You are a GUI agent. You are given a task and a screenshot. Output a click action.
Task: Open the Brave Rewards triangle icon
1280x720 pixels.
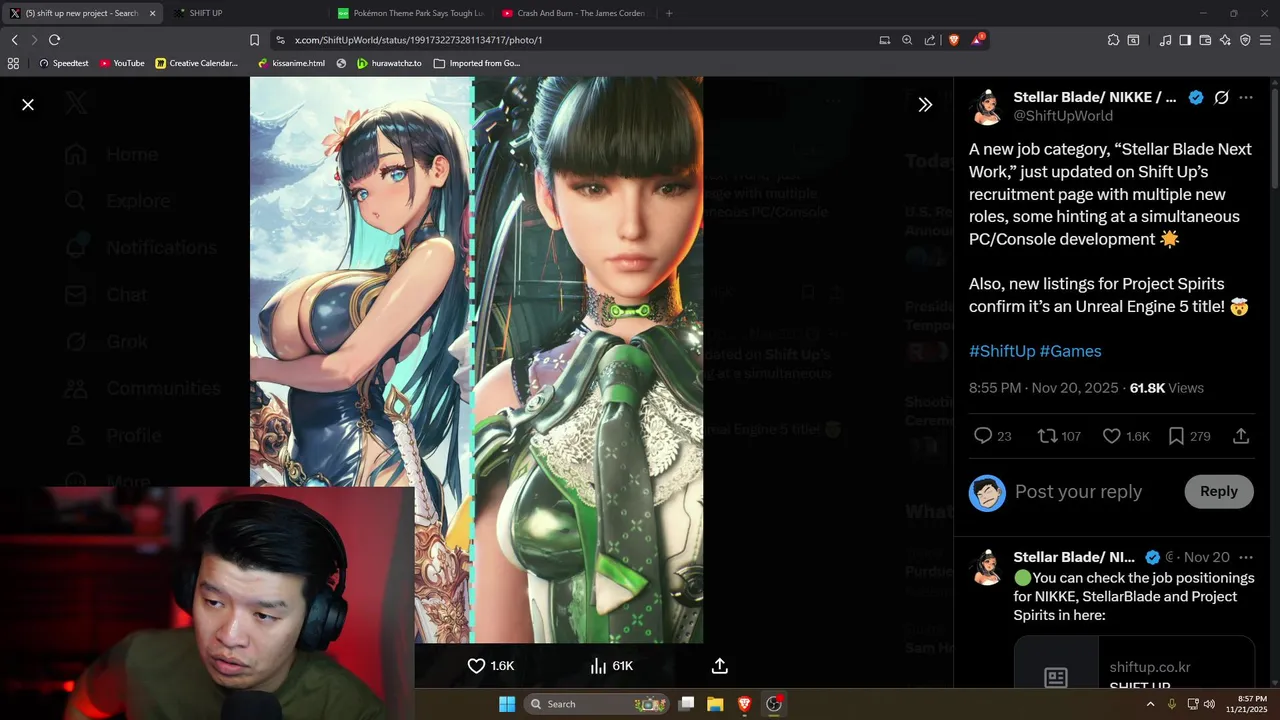point(978,40)
